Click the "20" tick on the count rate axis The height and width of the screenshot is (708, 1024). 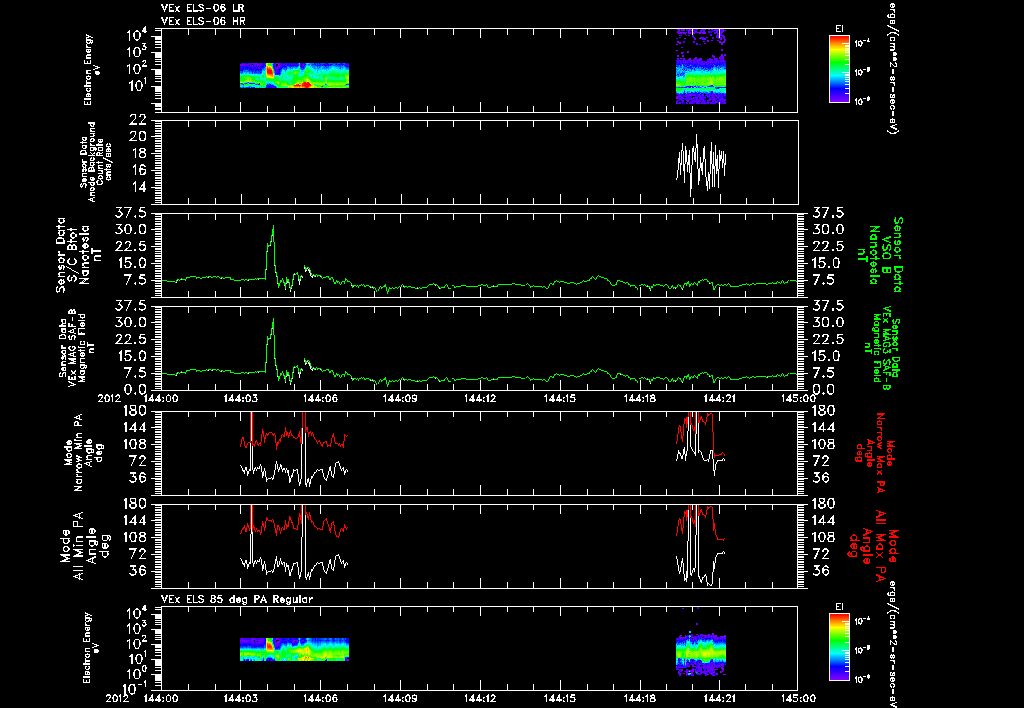pos(137,137)
